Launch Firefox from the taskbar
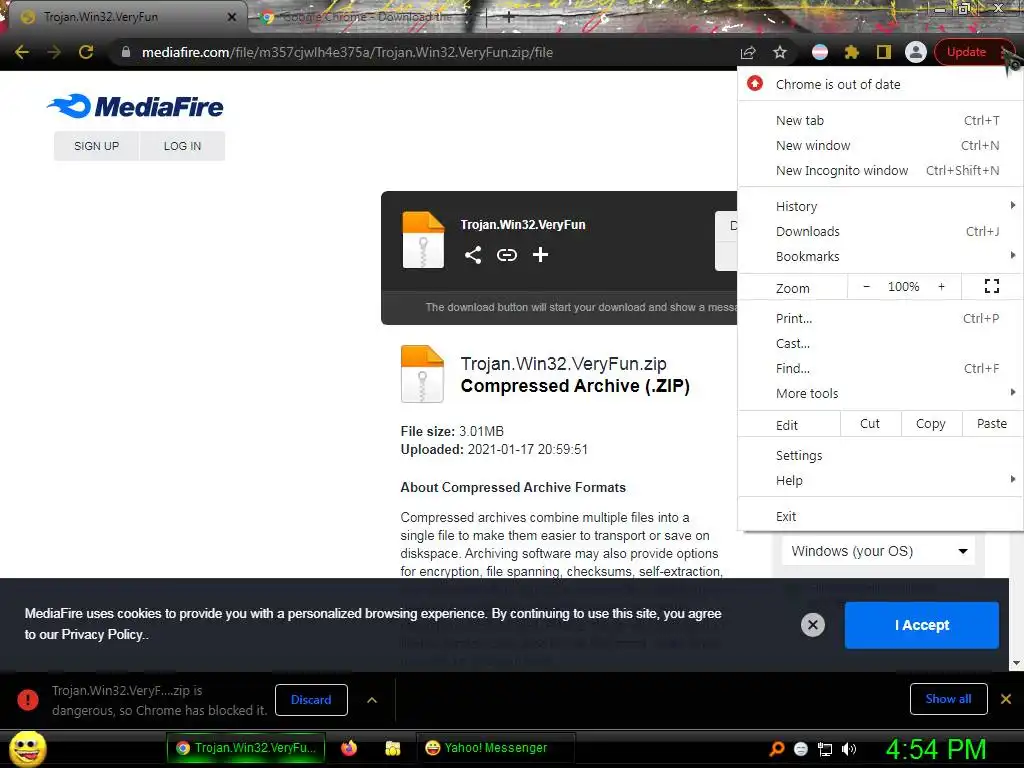 (x=349, y=748)
